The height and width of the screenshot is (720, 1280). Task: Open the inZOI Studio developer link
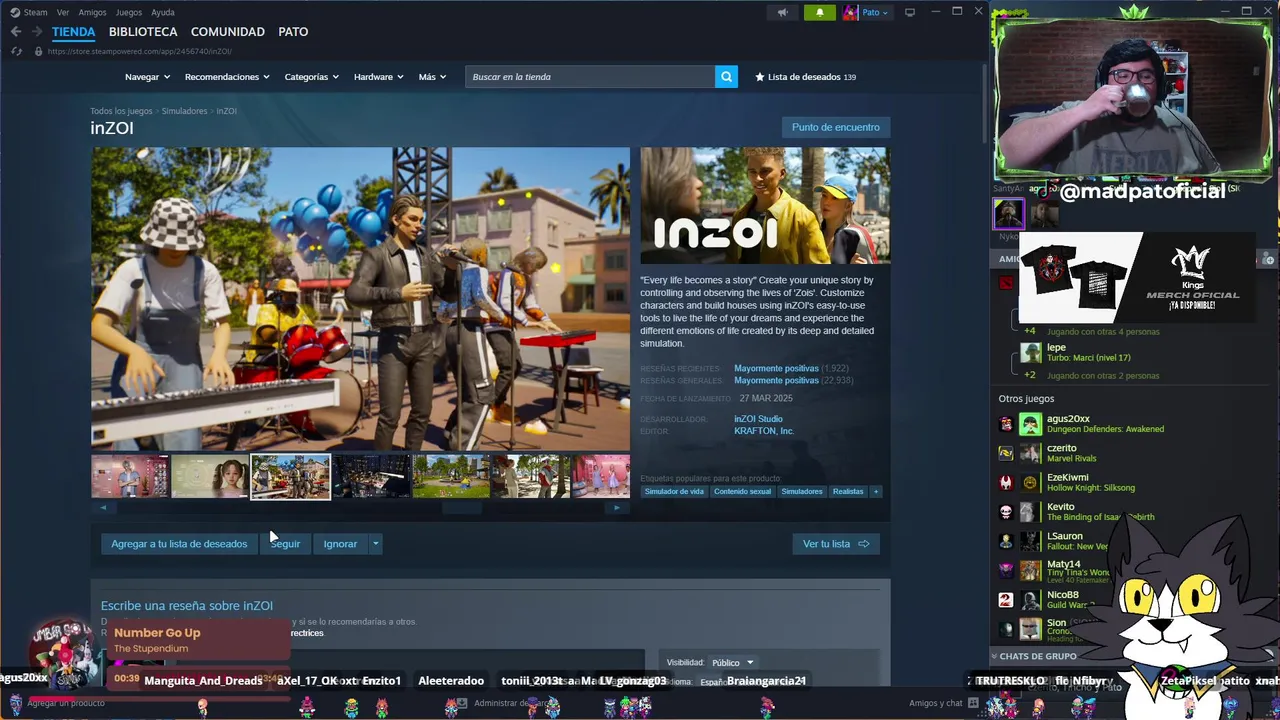tap(758, 419)
